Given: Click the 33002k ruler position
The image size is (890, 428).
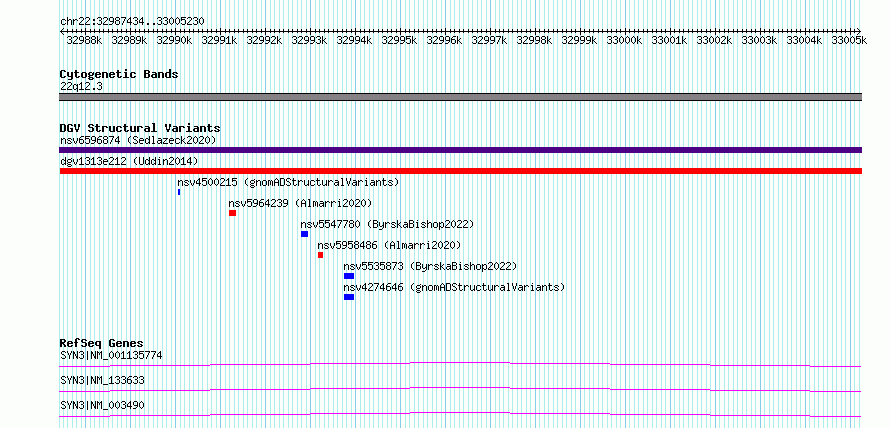Looking at the screenshot, I should point(715,40).
